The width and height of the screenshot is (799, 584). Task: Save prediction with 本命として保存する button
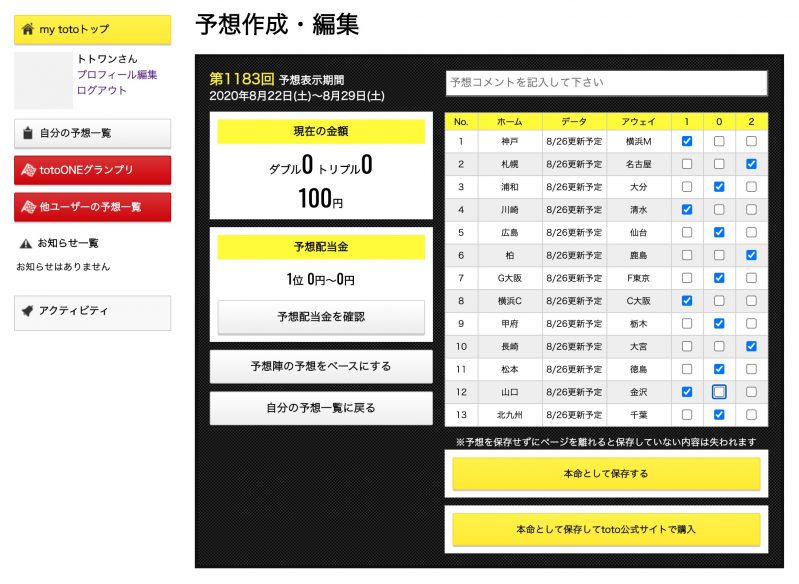[605, 474]
